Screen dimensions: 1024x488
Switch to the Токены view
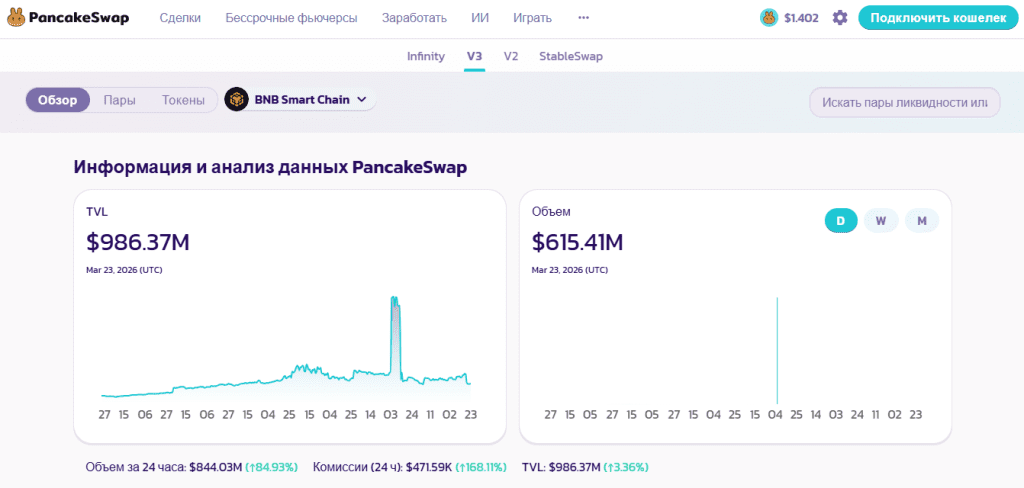(183, 100)
